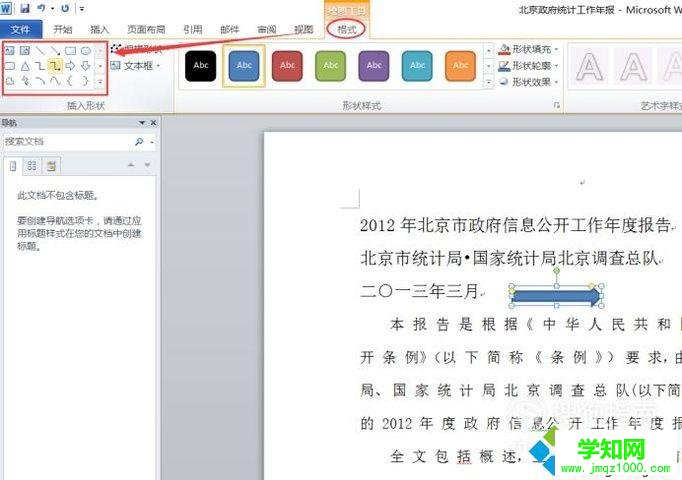Open the 形状轮廓 shape outline dropdown
The image size is (682, 480).
[557, 66]
